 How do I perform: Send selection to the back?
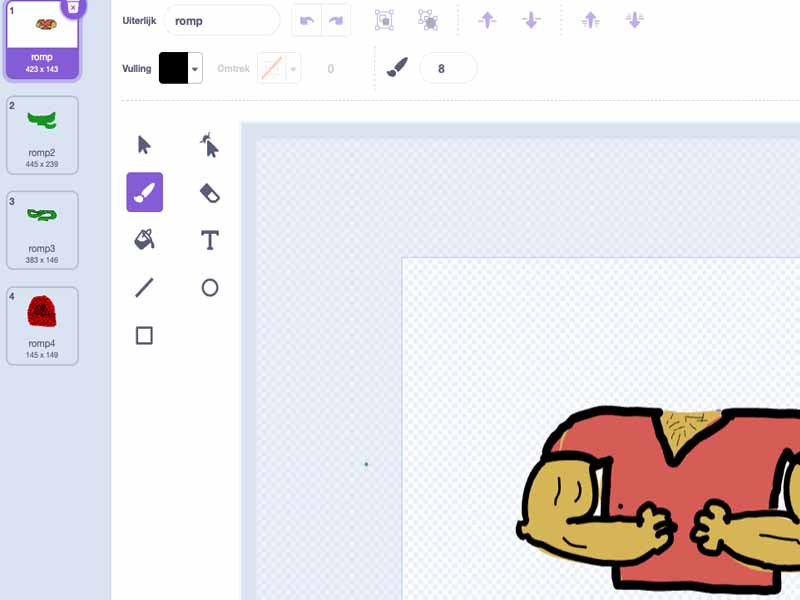(x=634, y=20)
